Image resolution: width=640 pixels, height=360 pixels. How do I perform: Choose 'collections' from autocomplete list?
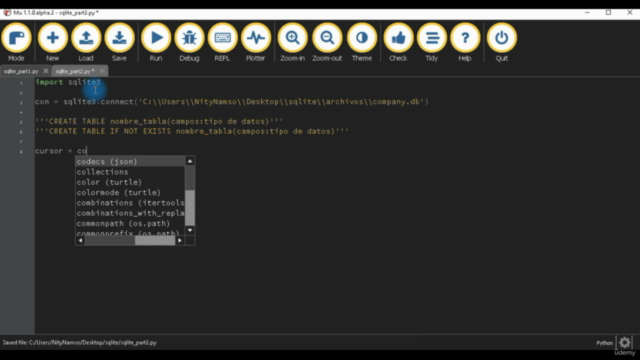click(130, 172)
